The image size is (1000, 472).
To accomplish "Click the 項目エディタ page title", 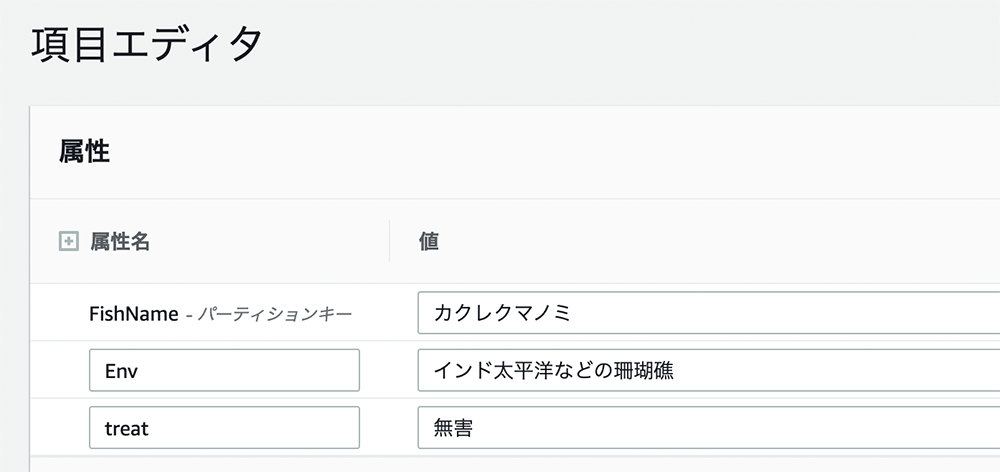I will [147, 45].
